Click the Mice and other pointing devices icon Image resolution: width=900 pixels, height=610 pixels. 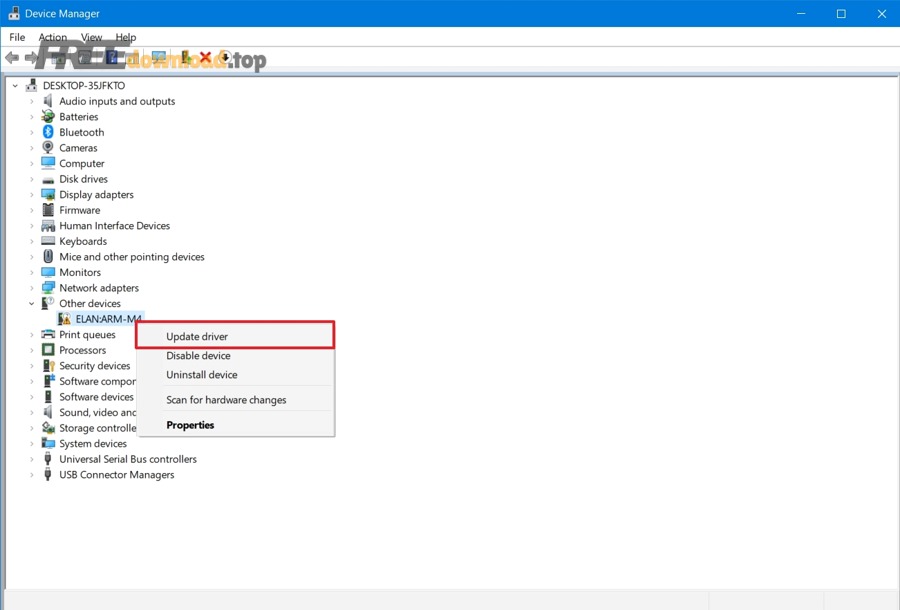point(48,257)
